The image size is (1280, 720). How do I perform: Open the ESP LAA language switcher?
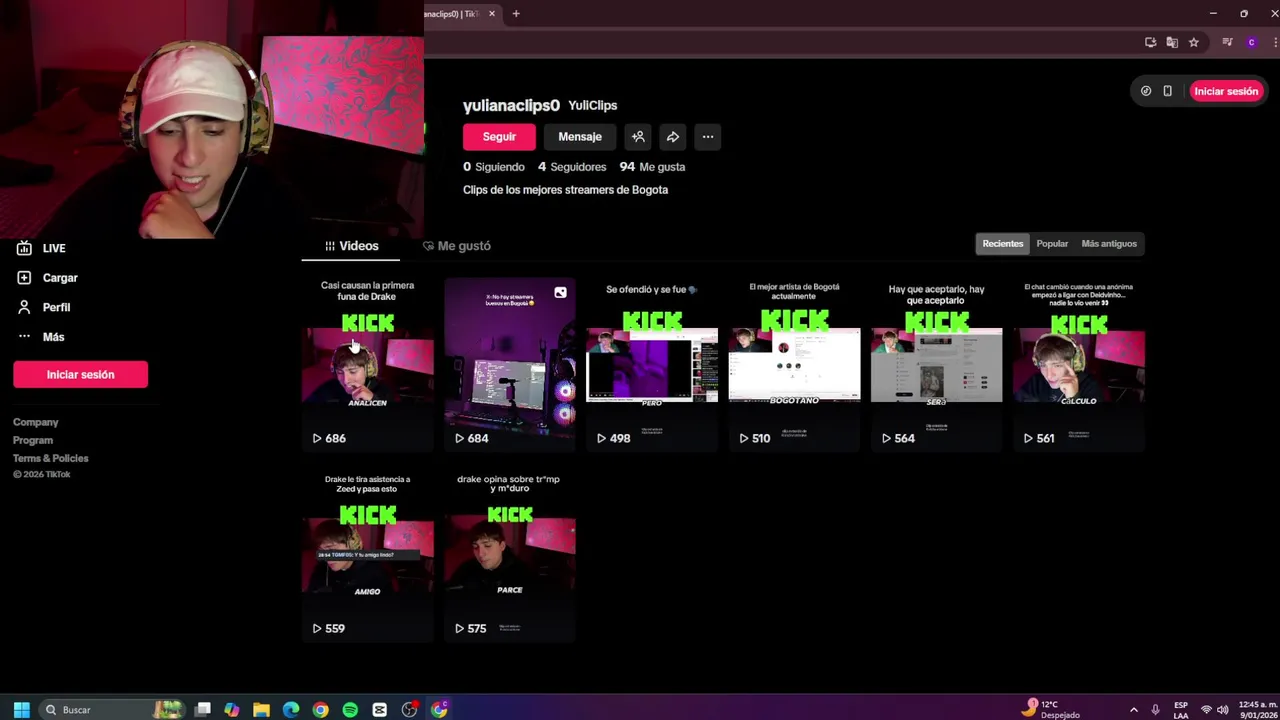coord(1181,709)
